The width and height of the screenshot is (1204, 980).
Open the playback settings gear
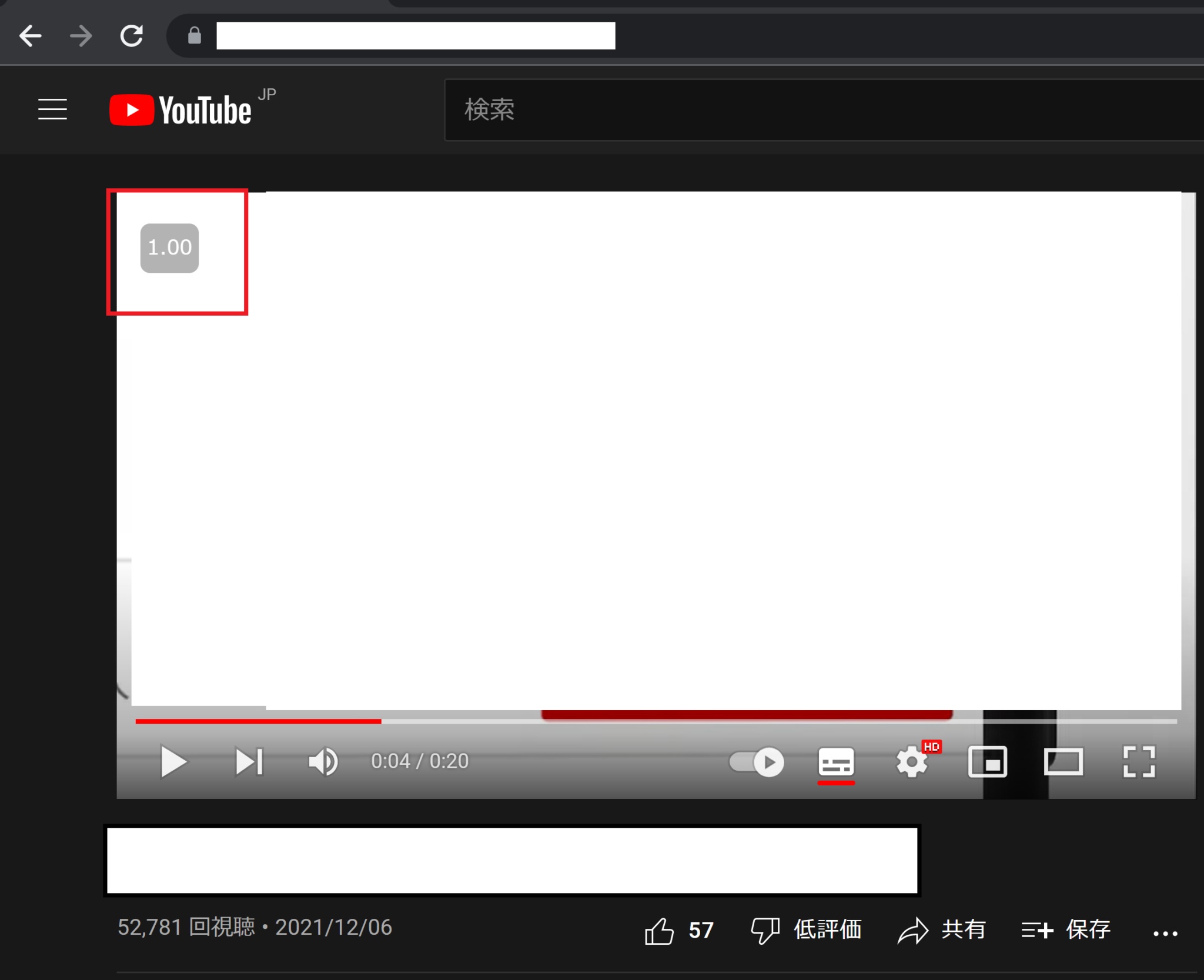tap(912, 762)
